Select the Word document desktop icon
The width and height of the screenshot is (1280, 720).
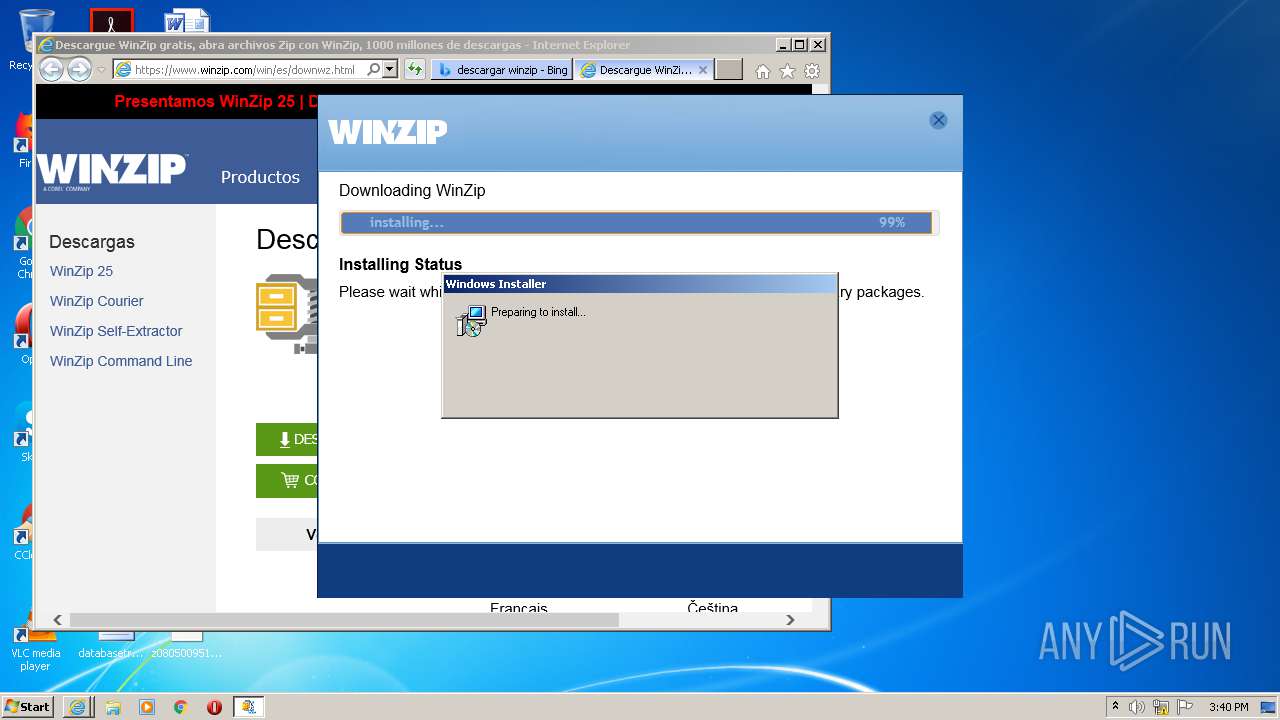coord(187,21)
